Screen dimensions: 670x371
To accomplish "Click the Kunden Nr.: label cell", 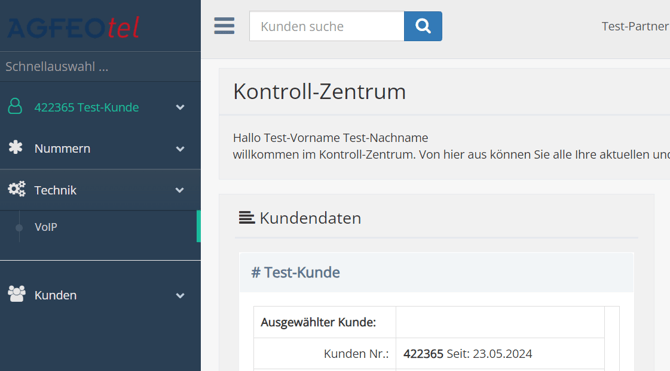I will pyautogui.click(x=325, y=353).
